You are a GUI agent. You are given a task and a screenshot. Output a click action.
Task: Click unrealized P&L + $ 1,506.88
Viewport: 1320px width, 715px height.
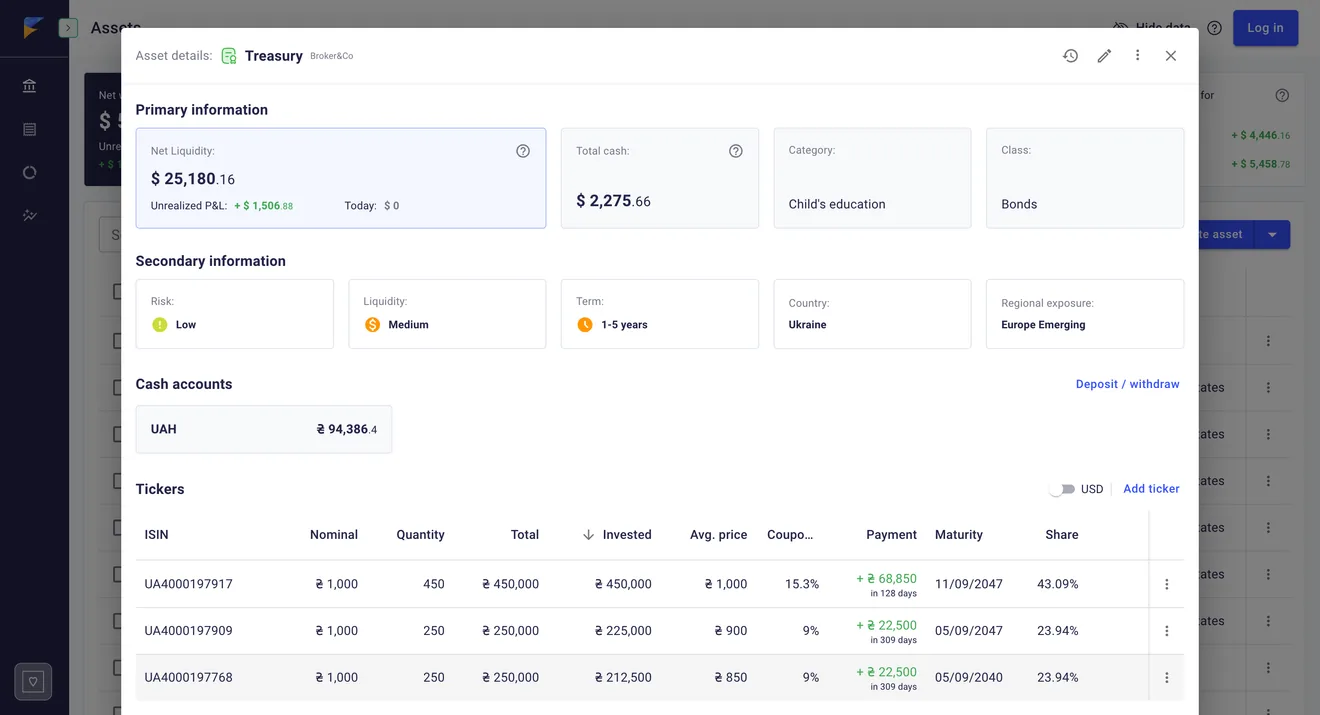(264, 206)
